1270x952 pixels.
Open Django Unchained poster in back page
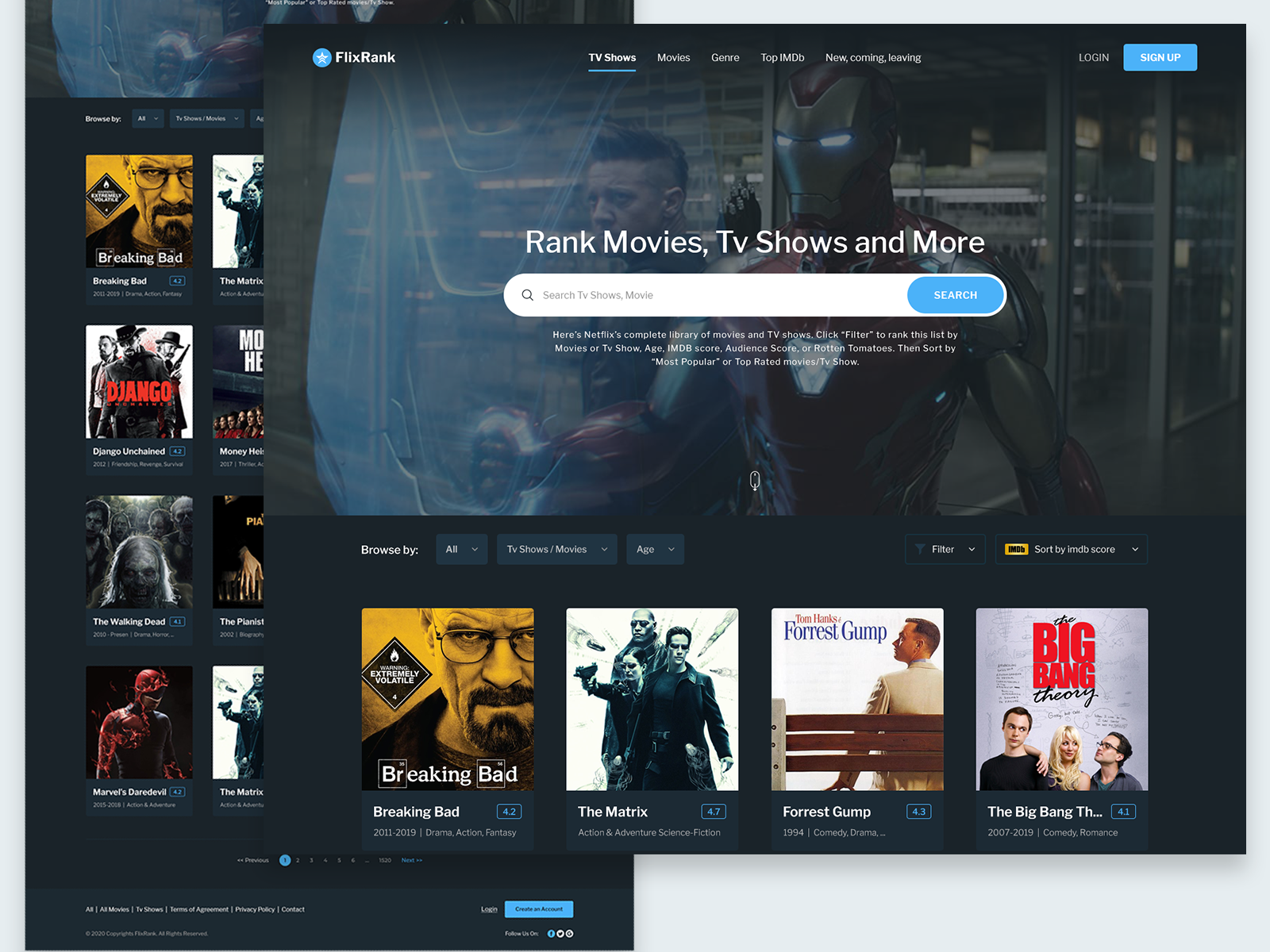139,382
